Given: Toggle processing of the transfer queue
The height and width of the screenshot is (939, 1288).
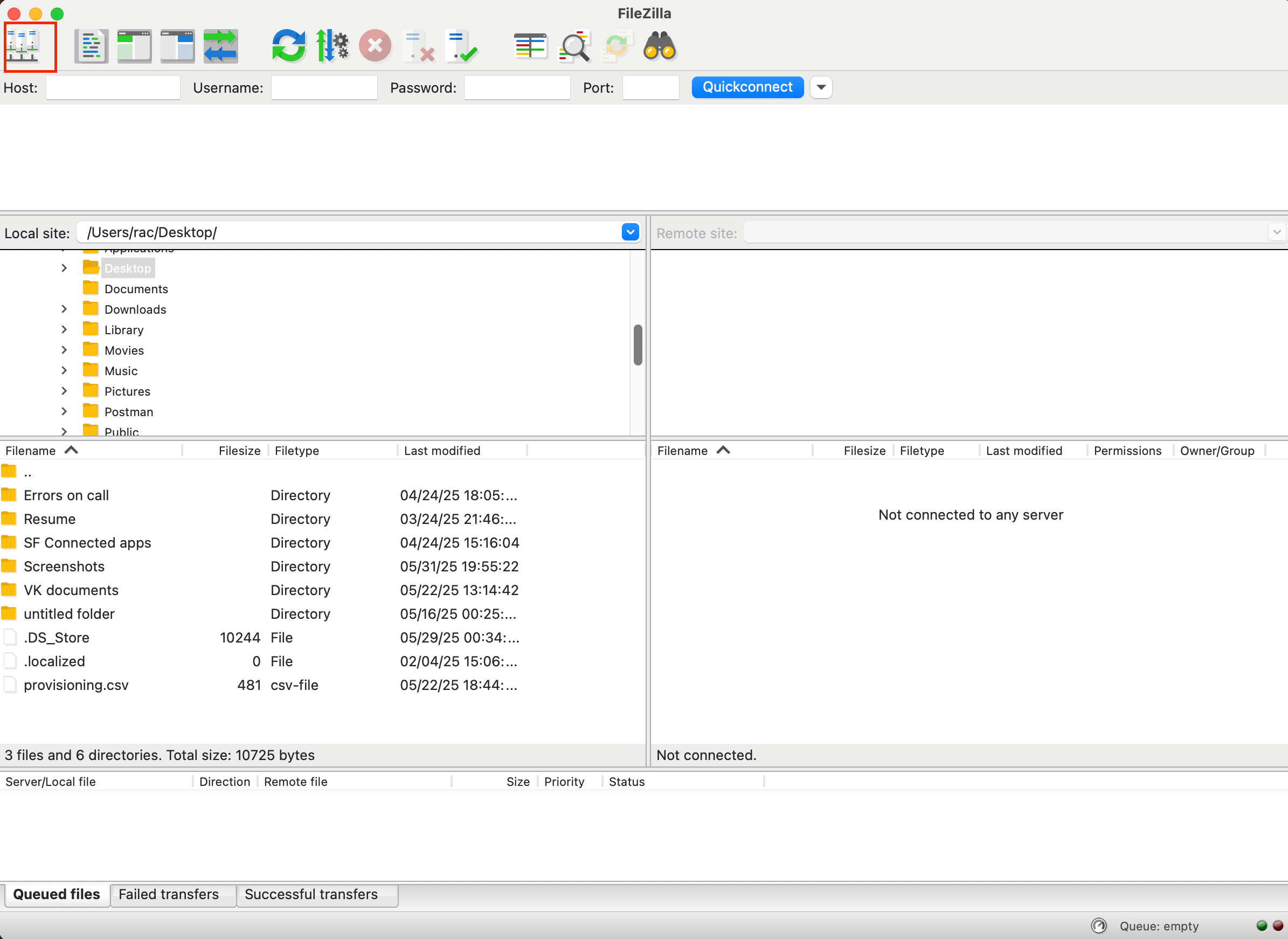Looking at the screenshot, I should pyautogui.click(x=332, y=46).
